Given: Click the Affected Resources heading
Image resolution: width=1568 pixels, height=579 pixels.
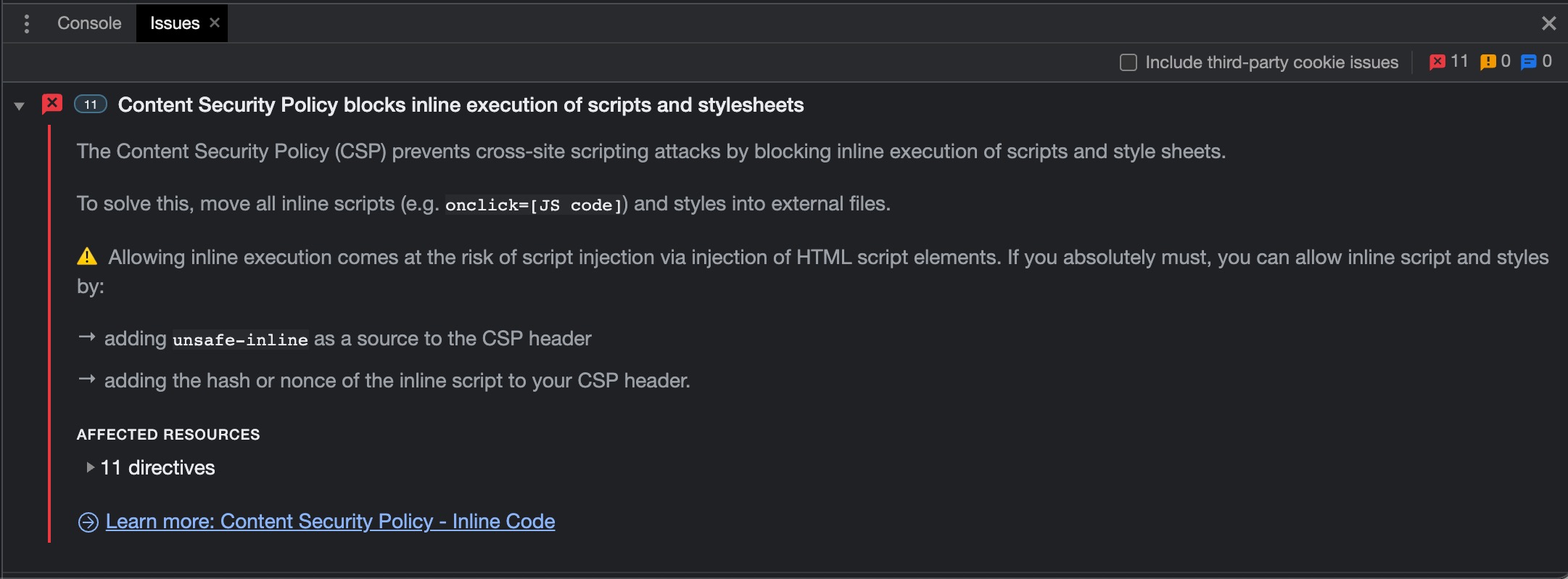Looking at the screenshot, I should pos(168,435).
